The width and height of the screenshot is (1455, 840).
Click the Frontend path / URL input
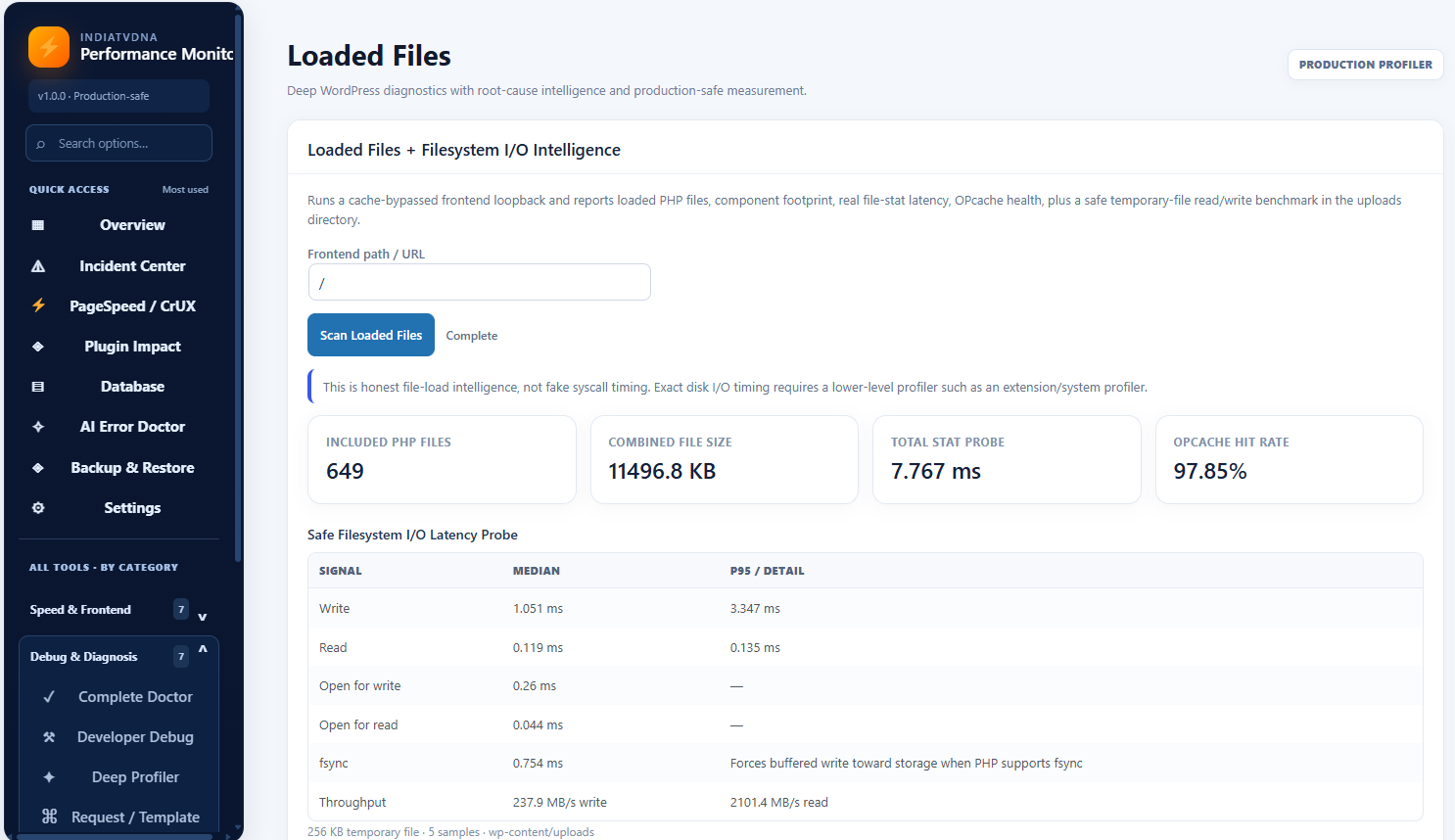(x=479, y=282)
